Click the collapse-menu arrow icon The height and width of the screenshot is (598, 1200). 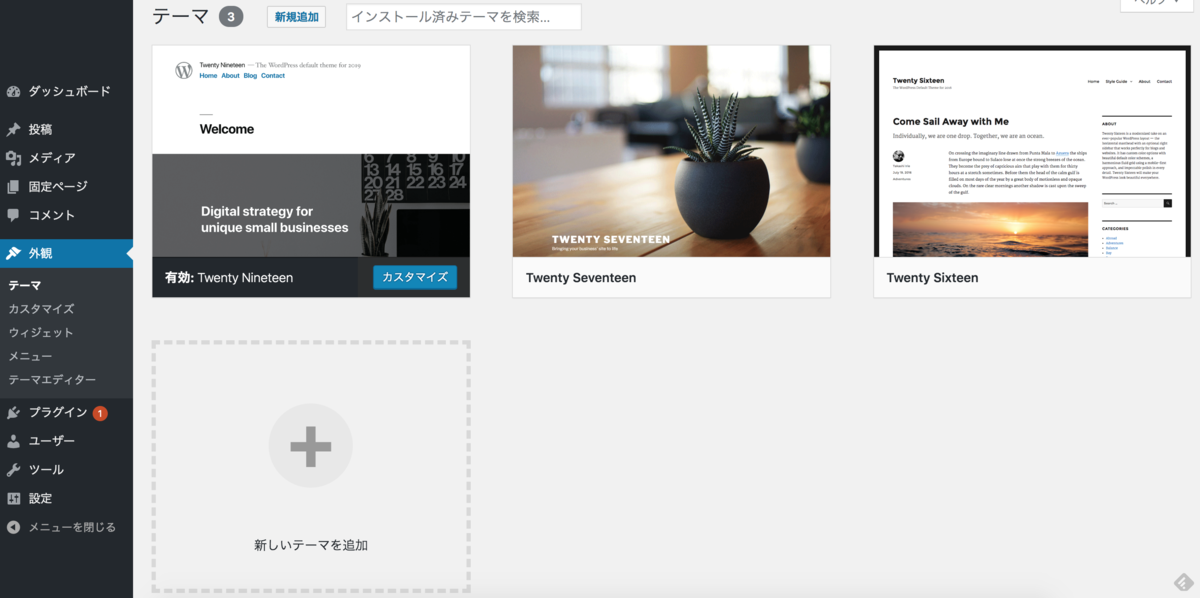tap(14, 527)
